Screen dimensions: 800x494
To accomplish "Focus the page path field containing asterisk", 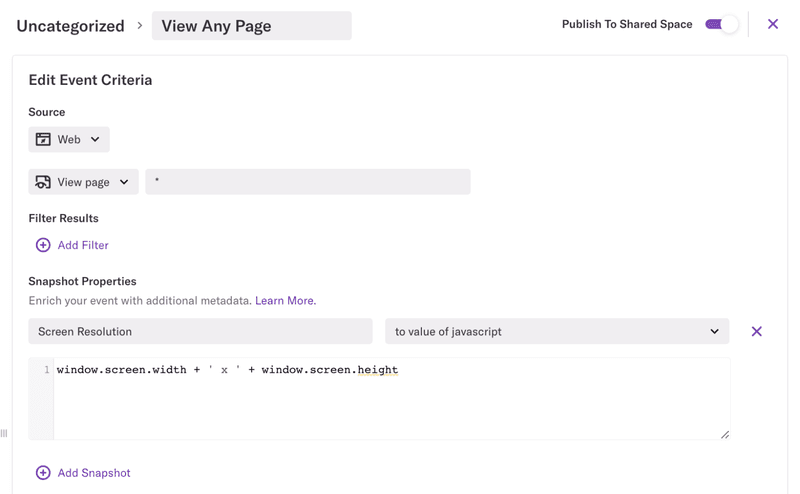I will click(x=308, y=182).
